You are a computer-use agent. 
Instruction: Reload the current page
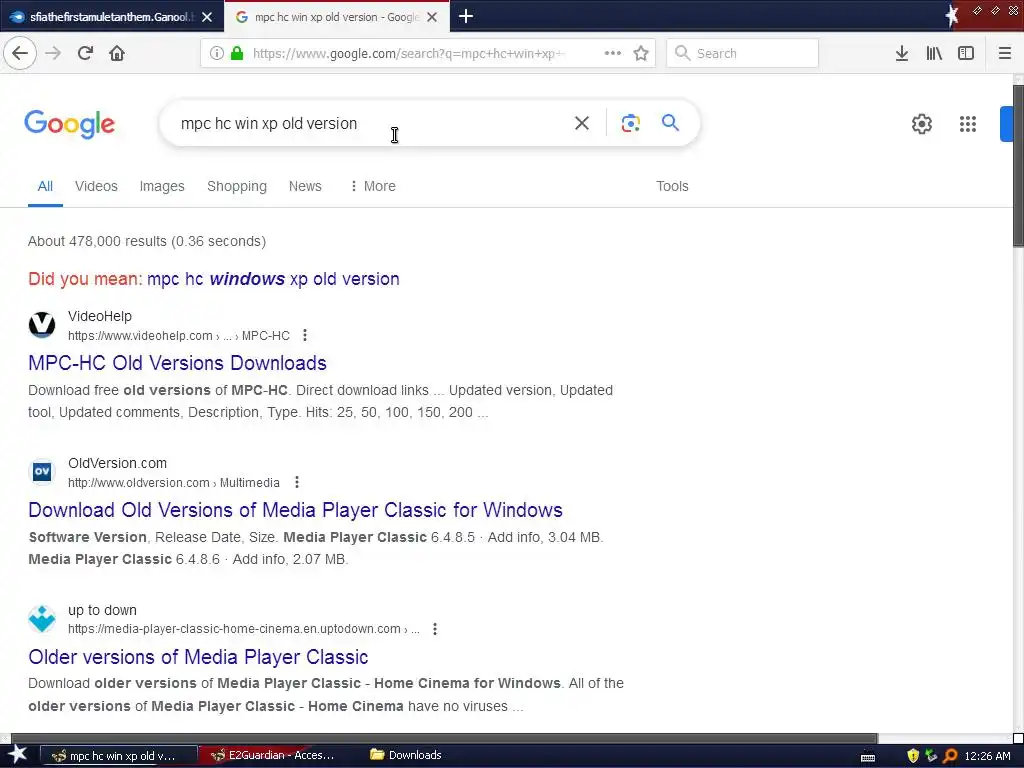85,54
